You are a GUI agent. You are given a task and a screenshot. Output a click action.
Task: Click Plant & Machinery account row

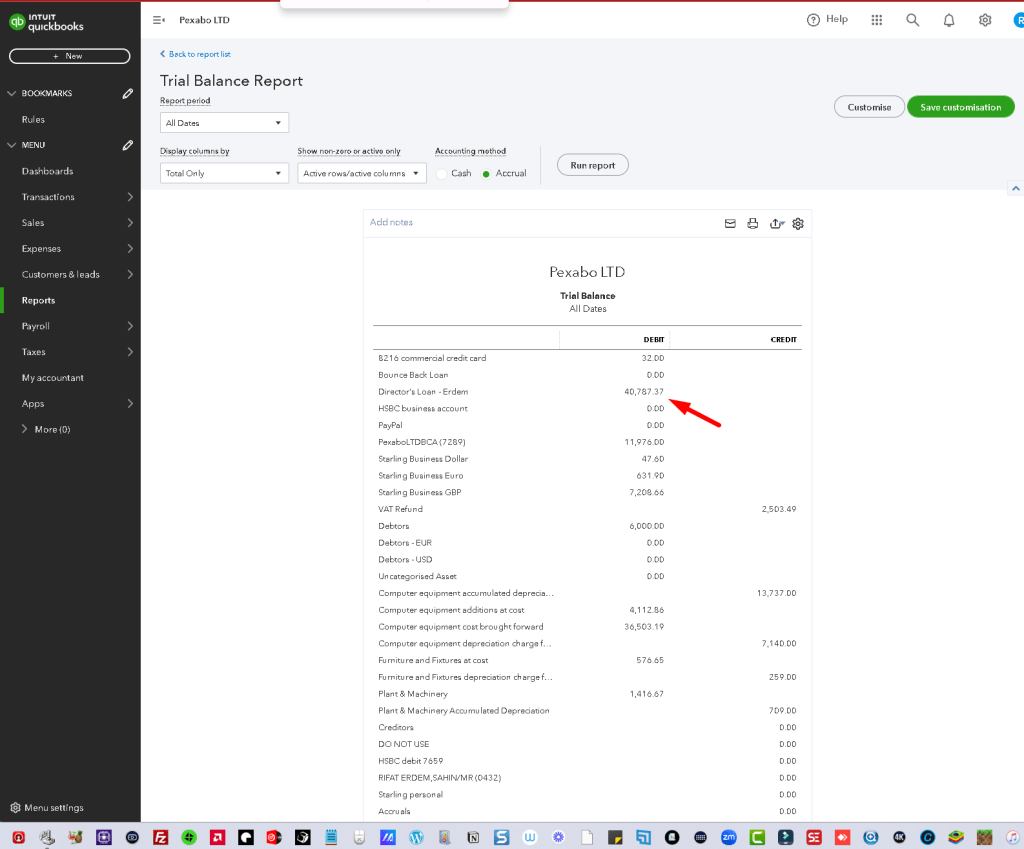(x=587, y=694)
